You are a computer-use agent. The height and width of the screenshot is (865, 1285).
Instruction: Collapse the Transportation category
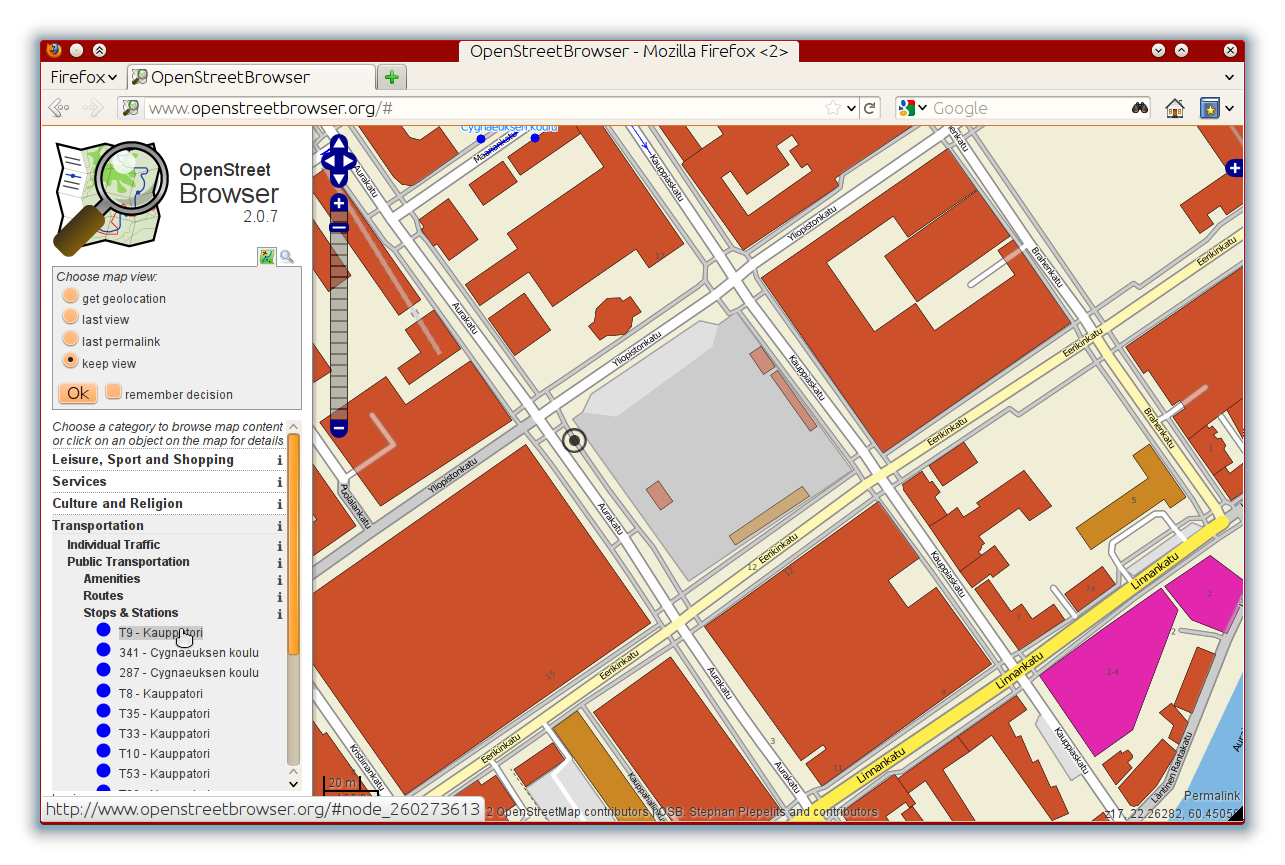(98, 526)
